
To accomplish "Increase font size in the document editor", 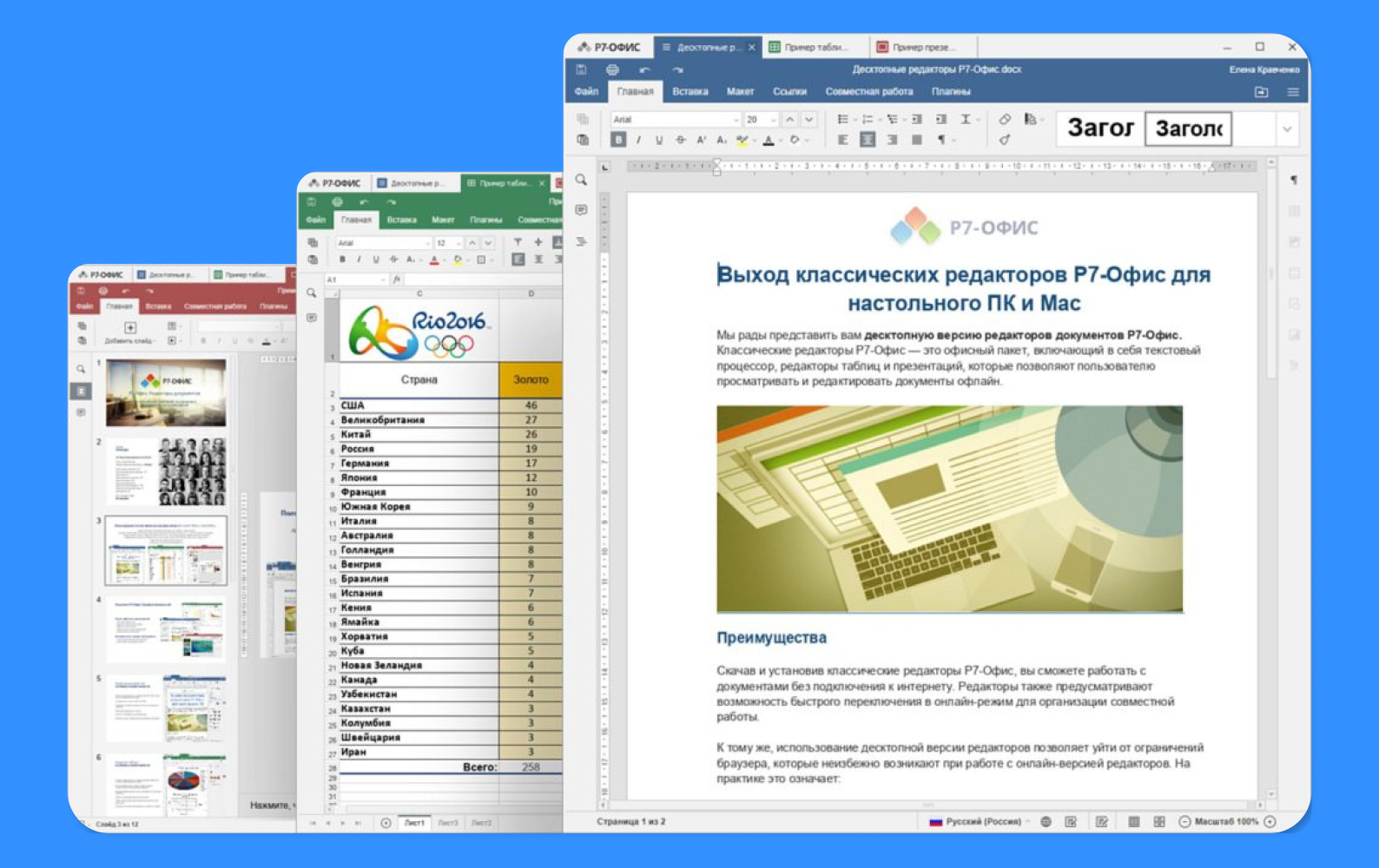I will click(x=789, y=120).
